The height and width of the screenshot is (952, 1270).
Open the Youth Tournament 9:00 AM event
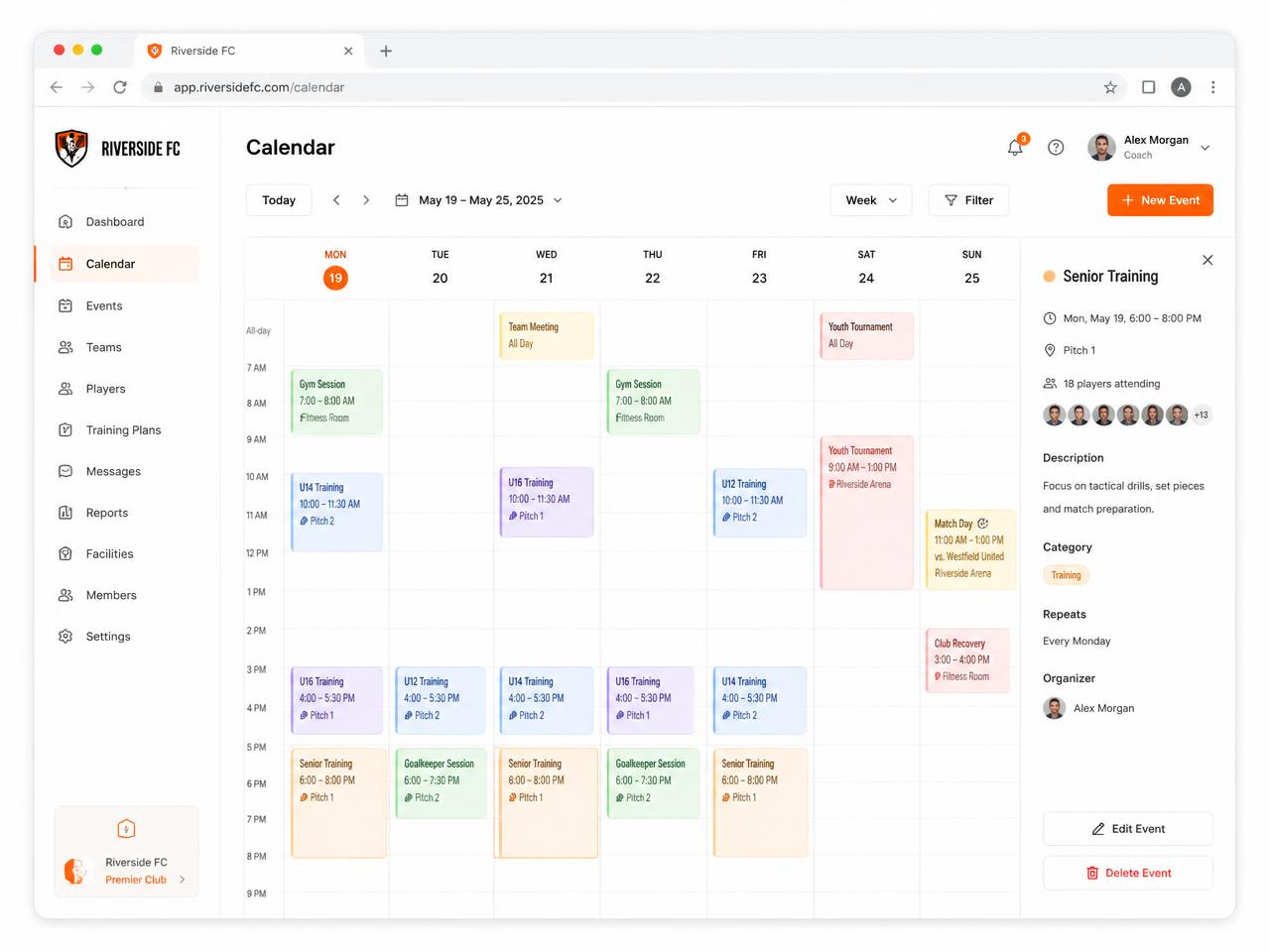(865, 513)
